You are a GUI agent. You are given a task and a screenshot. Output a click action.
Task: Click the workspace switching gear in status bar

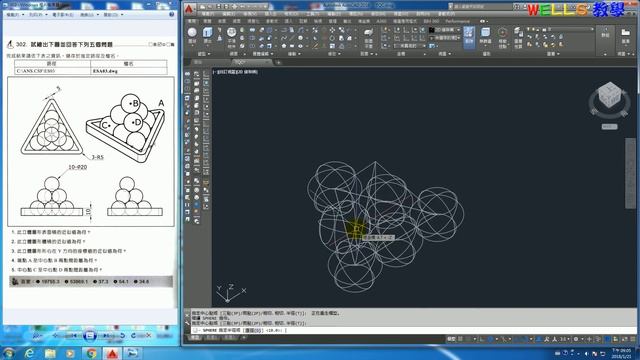coord(576,339)
